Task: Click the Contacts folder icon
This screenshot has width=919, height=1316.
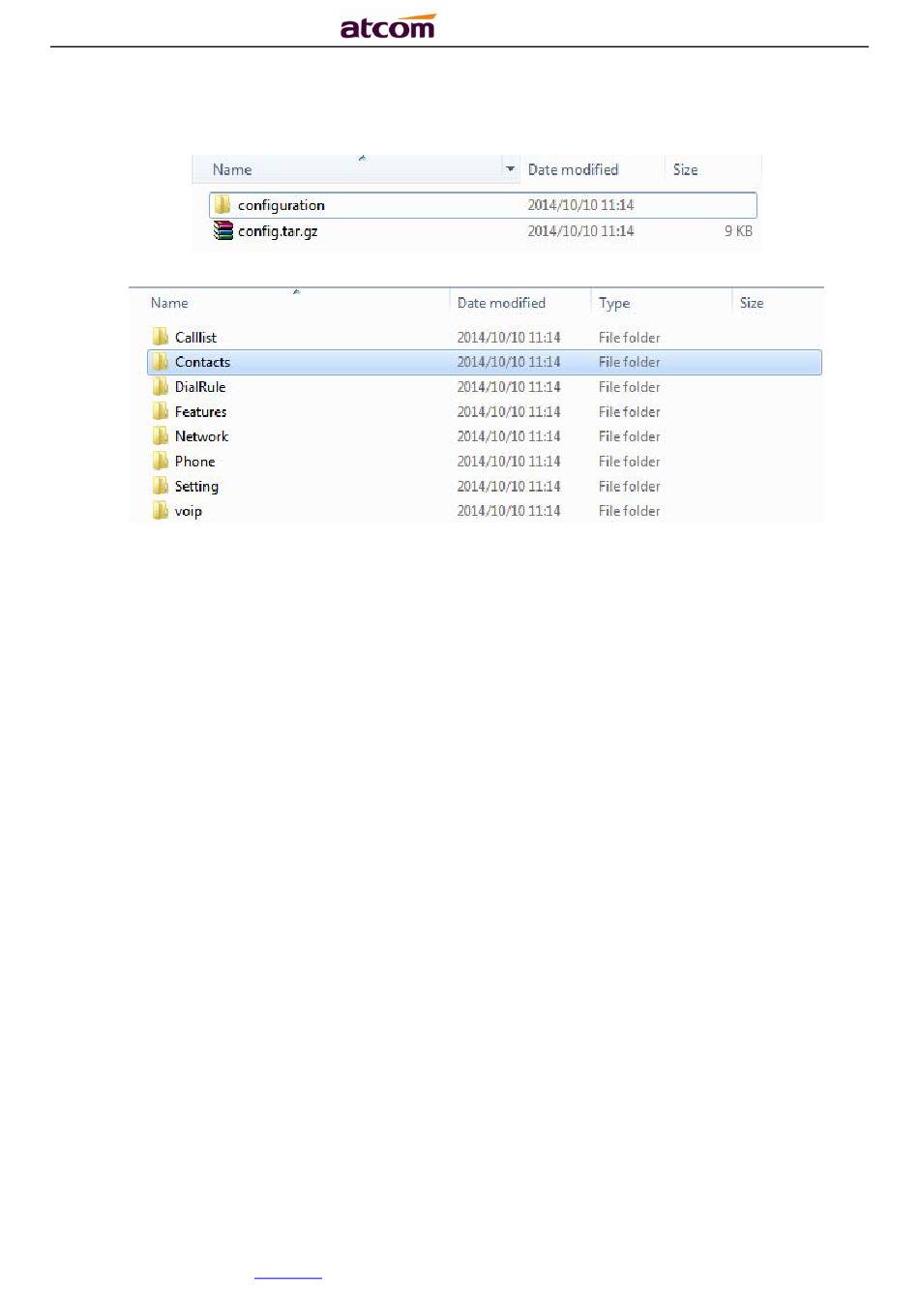Action: pyautogui.click(x=161, y=362)
